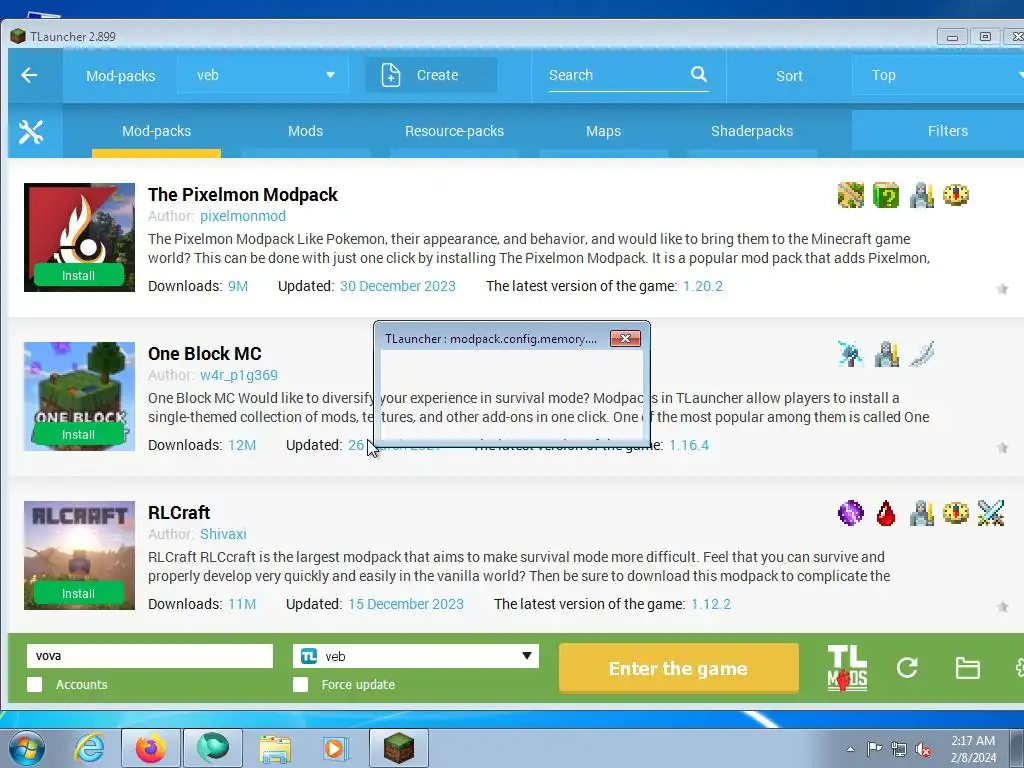Open the Windows Start menu
Viewport: 1024px width, 768px height.
click(x=27, y=748)
